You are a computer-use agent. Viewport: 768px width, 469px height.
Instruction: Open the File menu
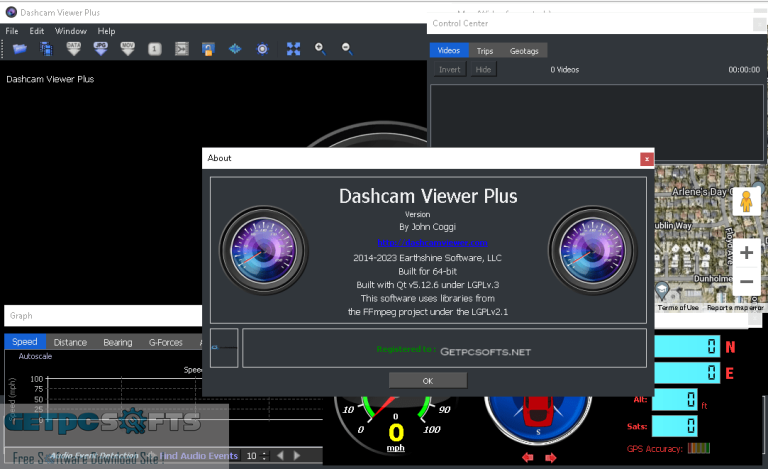[12, 31]
